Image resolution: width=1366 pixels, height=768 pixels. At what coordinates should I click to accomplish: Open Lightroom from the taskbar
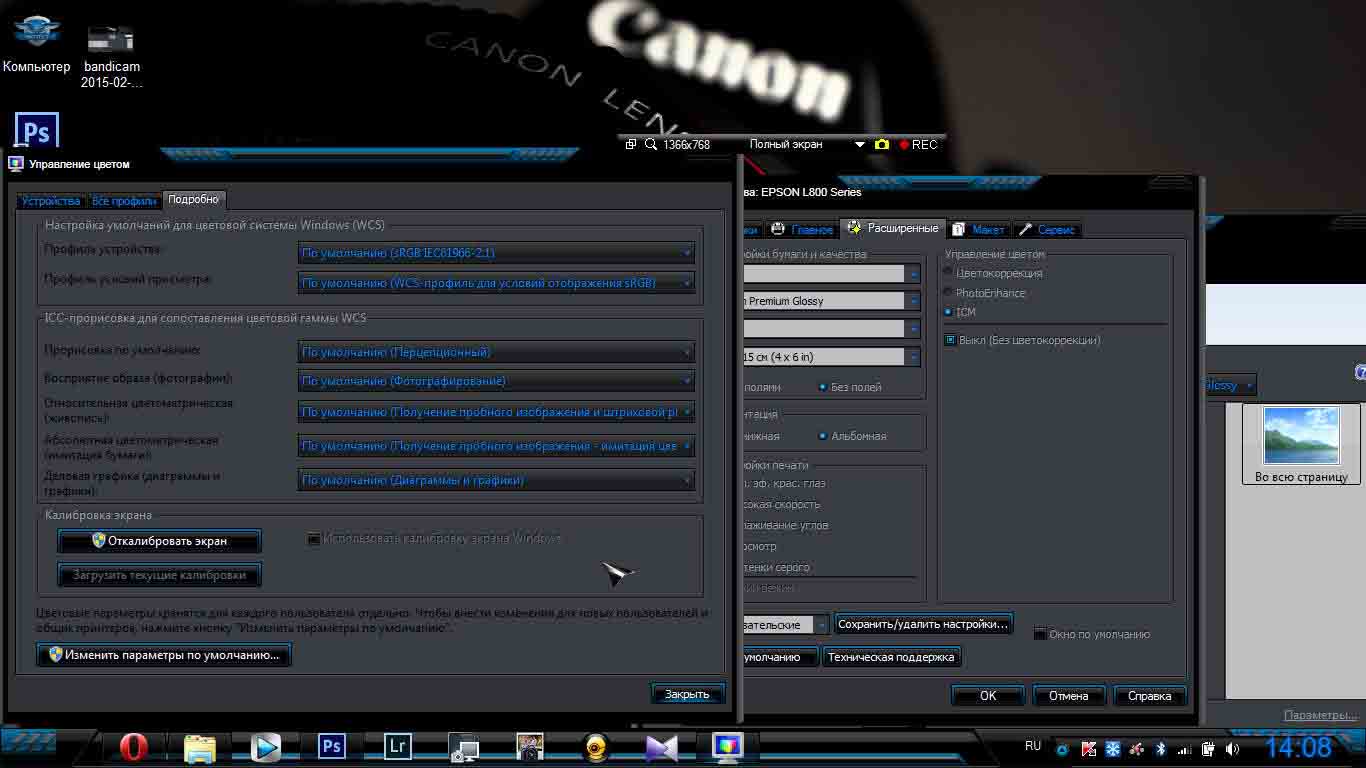(398, 746)
